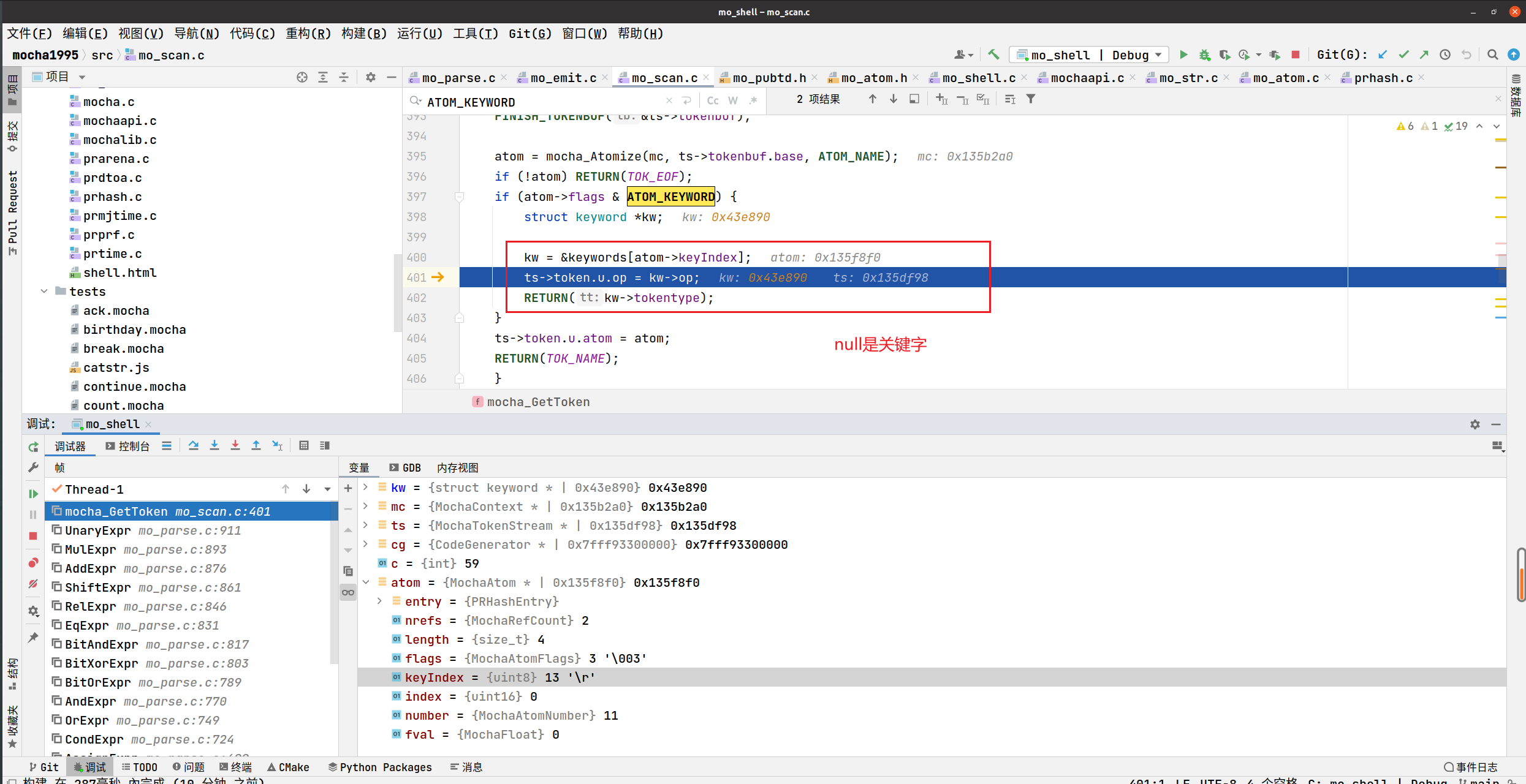Update project with Git blue arrow
1526x784 pixels.
(1383, 55)
